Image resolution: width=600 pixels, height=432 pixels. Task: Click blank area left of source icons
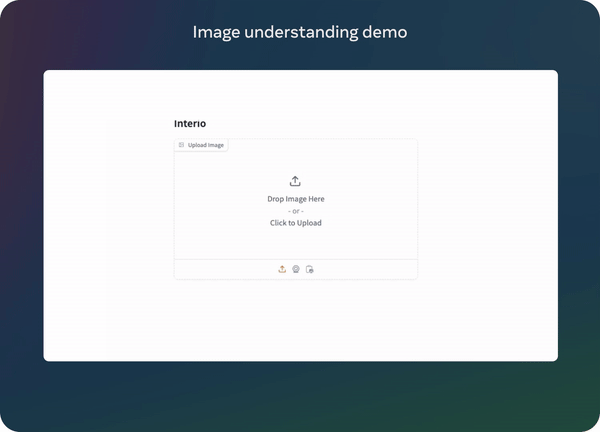tap(220, 269)
